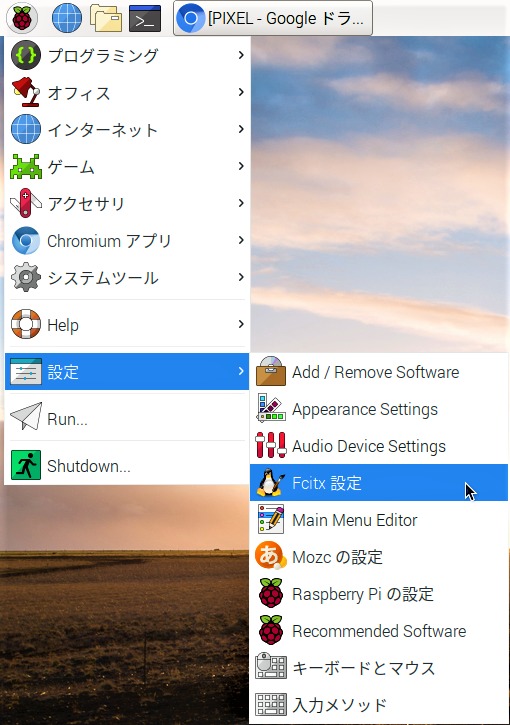Click the Add / Remove Software package icon
The image size is (510, 725).
270,371
